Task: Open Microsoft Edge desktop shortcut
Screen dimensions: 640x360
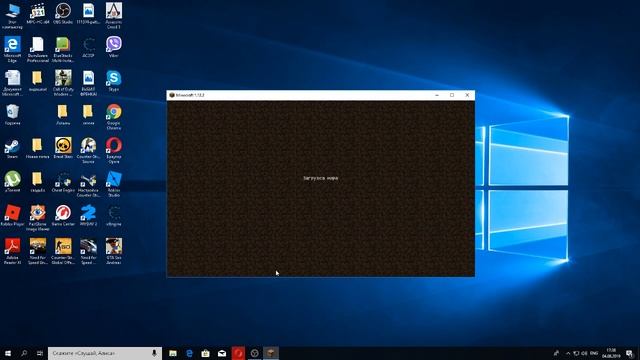Action: click(x=12, y=50)
